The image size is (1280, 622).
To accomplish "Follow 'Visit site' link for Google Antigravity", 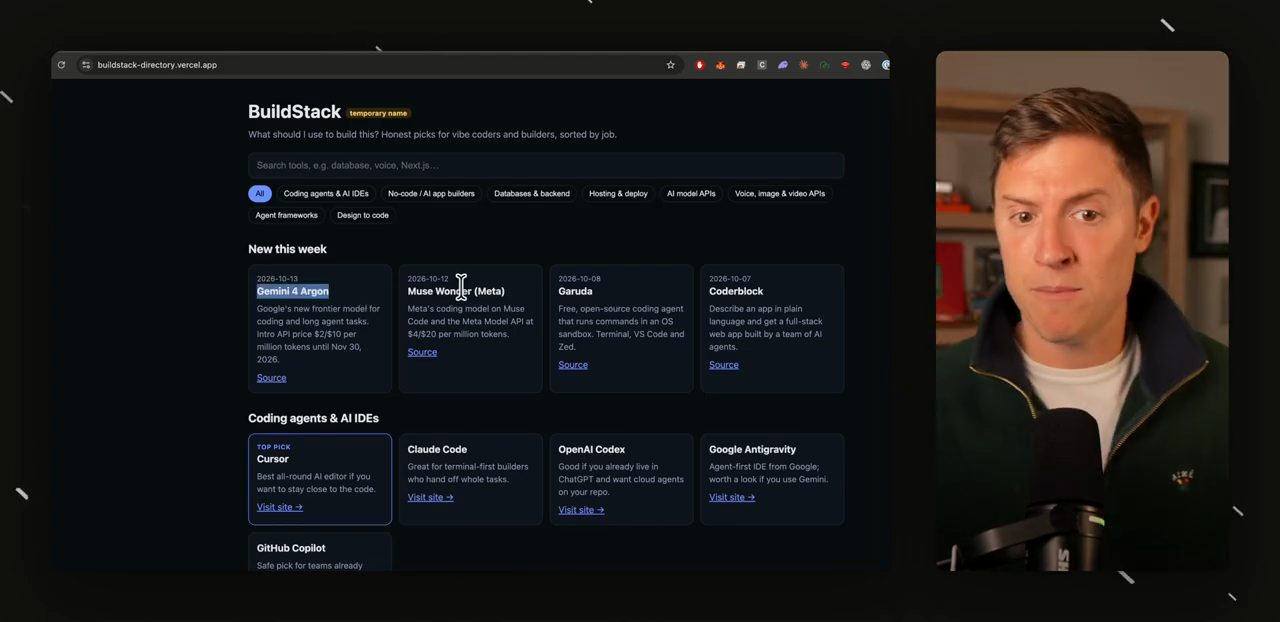I will coord(732,497).
